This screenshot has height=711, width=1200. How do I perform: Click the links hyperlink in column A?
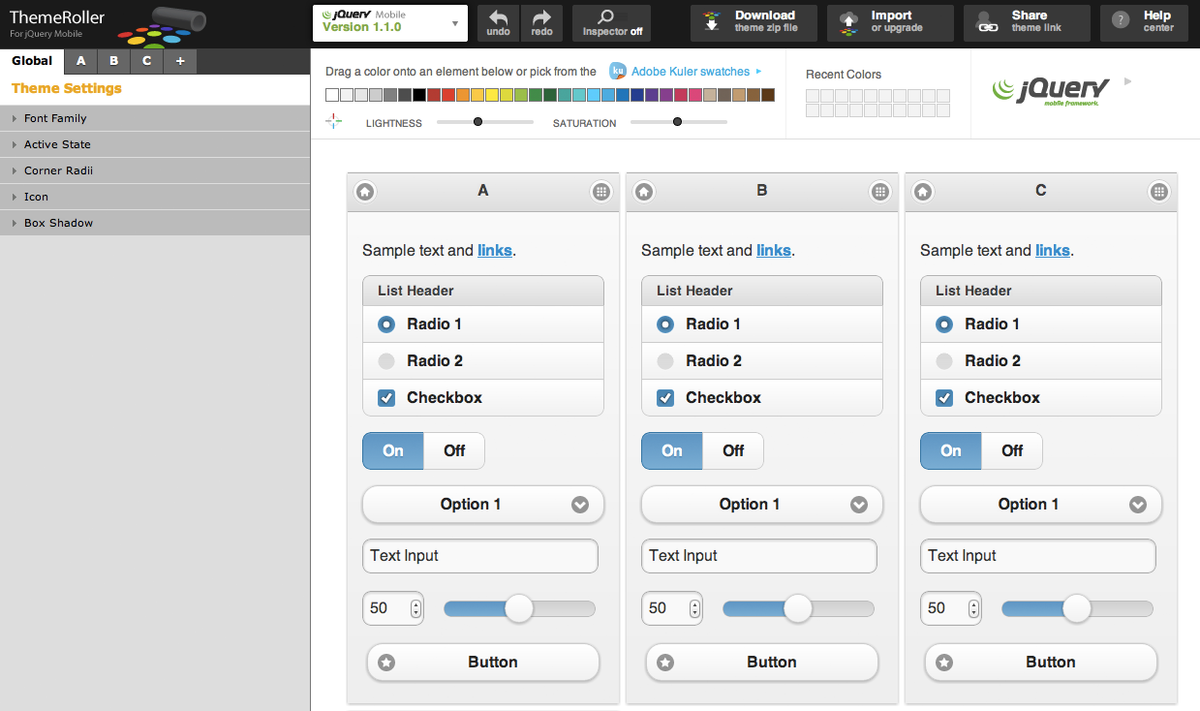pyautogui.click(x=494, y=250)
